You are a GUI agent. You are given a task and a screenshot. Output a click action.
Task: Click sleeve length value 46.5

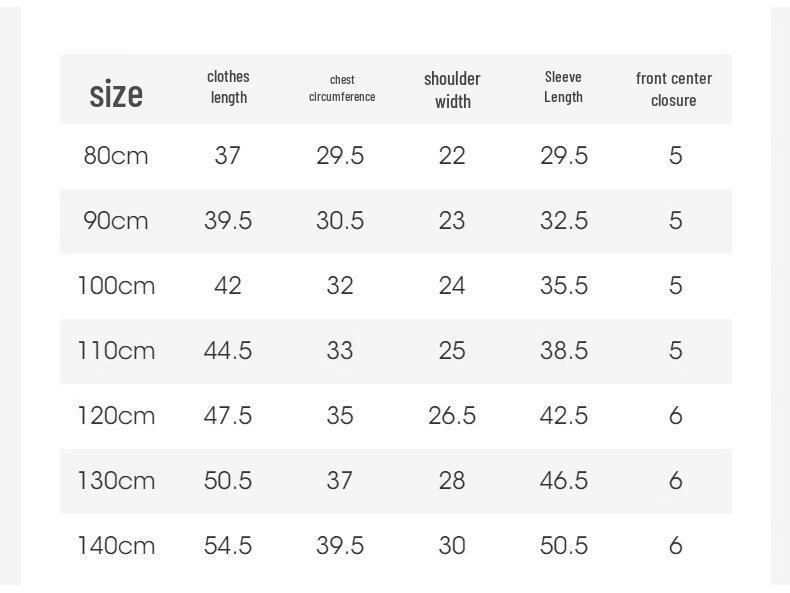[564, 481]
